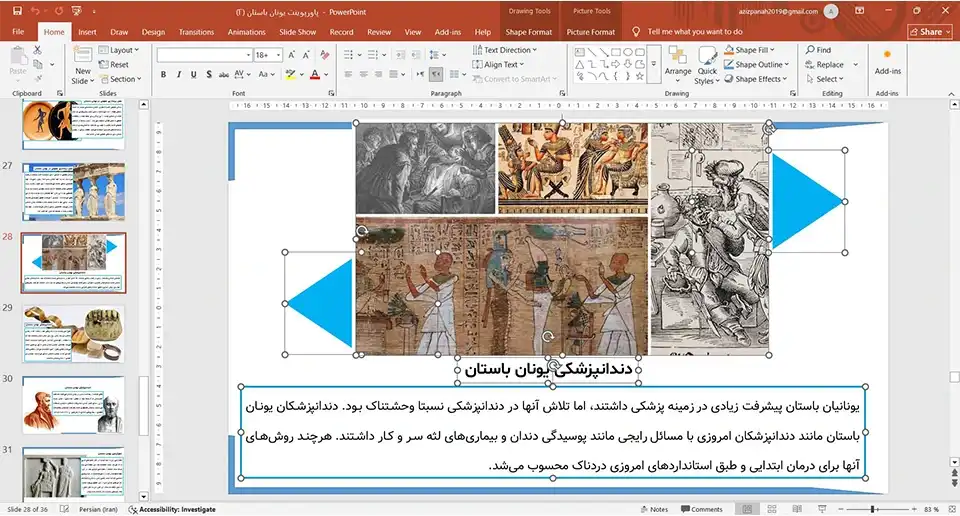Image resolution: width=960 pixels, height=516 pixels.
Task: Toggle right alignment of paragraph
Action: tap(379, 75)
